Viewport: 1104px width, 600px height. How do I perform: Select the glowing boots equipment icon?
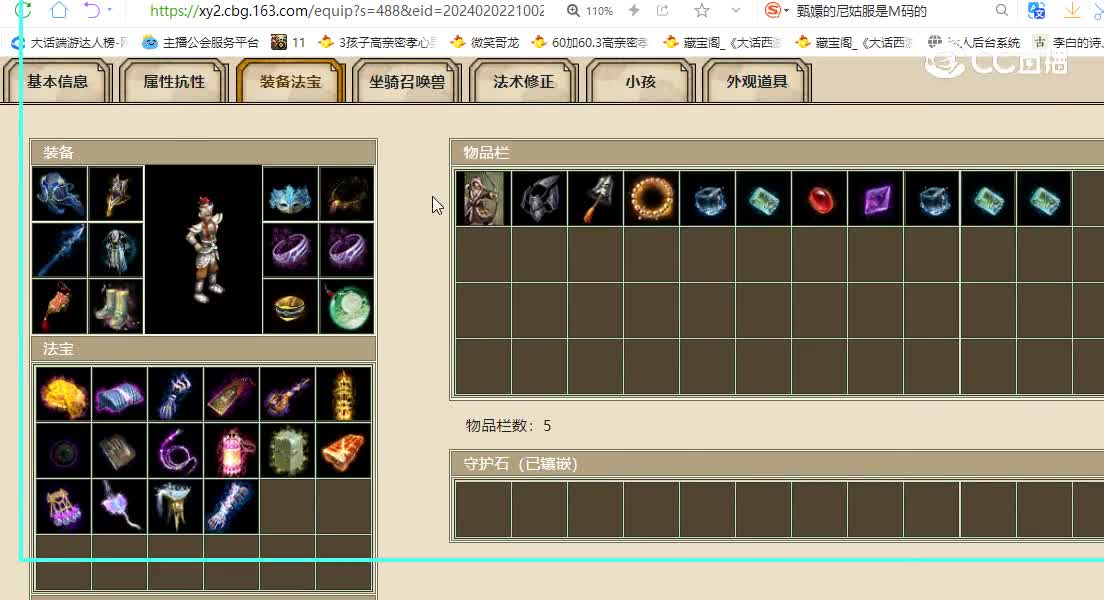coord(116,306)
